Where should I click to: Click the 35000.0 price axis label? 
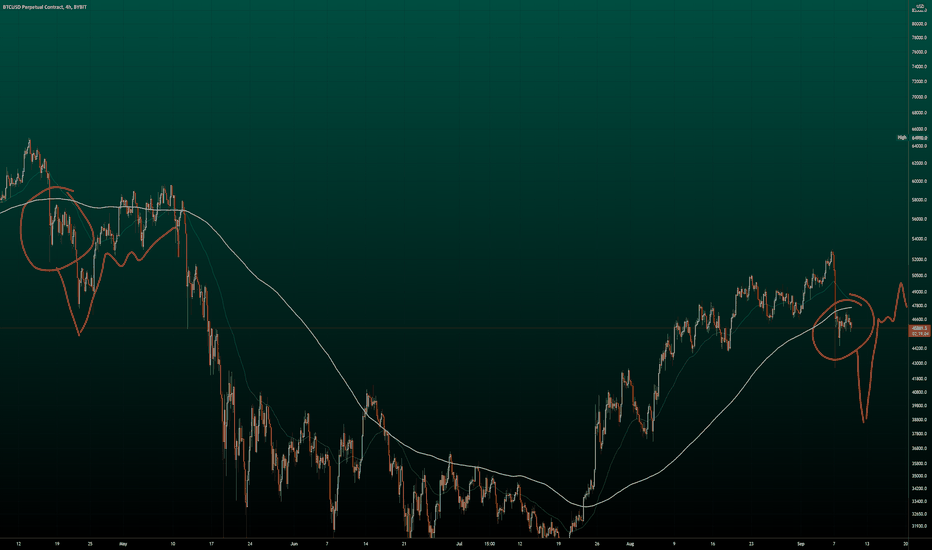tap(919, 476)
